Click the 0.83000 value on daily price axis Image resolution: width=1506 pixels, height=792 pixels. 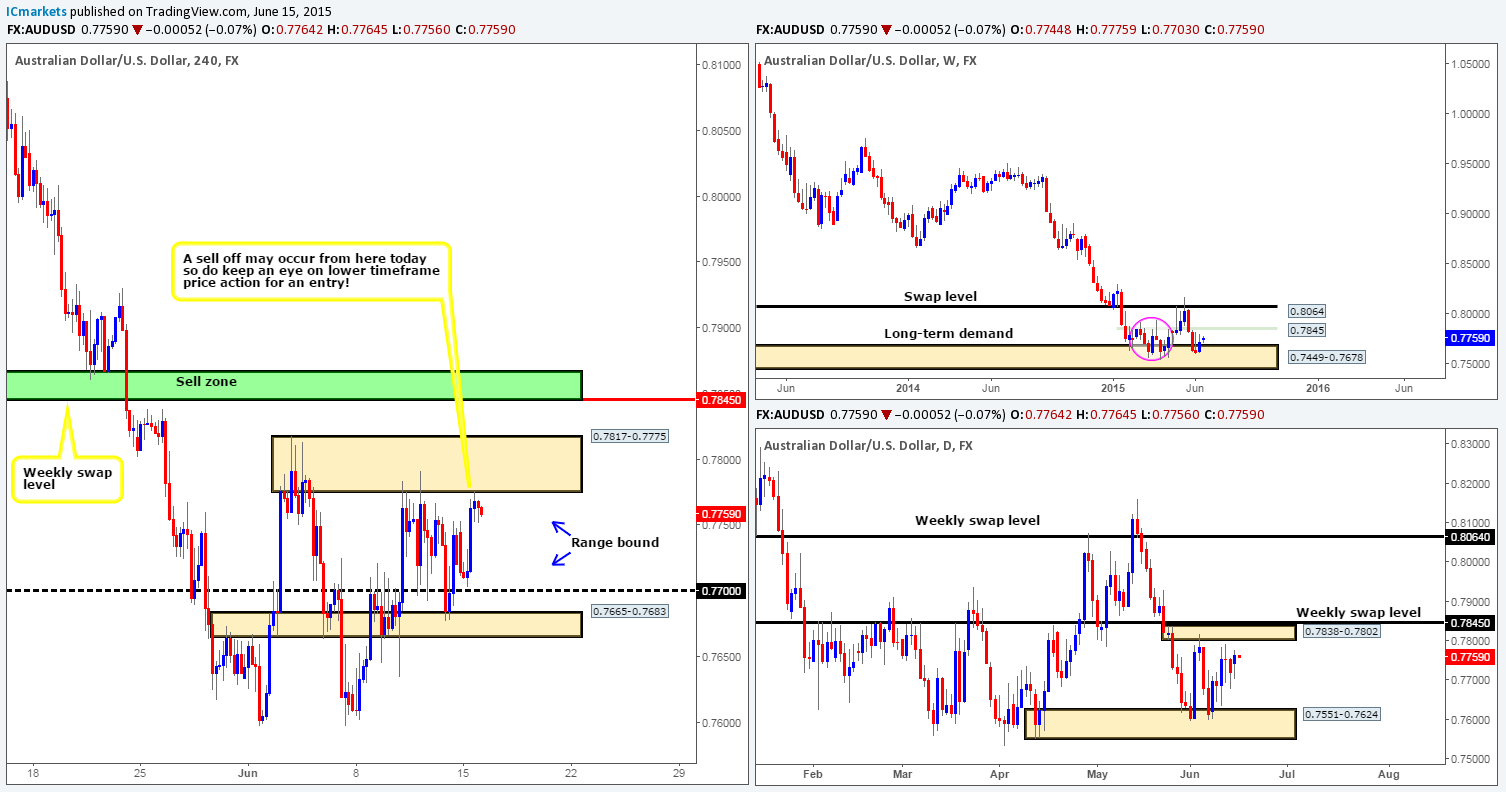tap(1468, 444)
